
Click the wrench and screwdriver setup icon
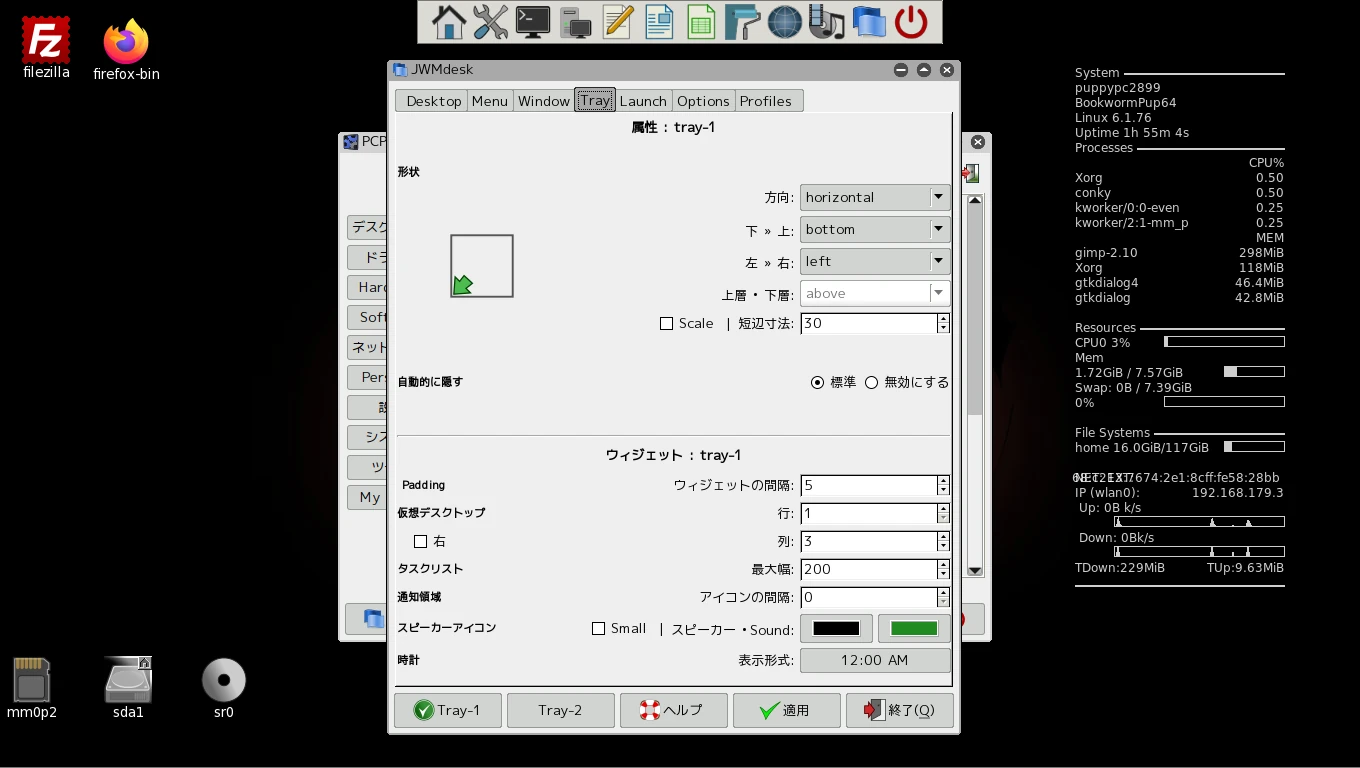tap(490, 22)
